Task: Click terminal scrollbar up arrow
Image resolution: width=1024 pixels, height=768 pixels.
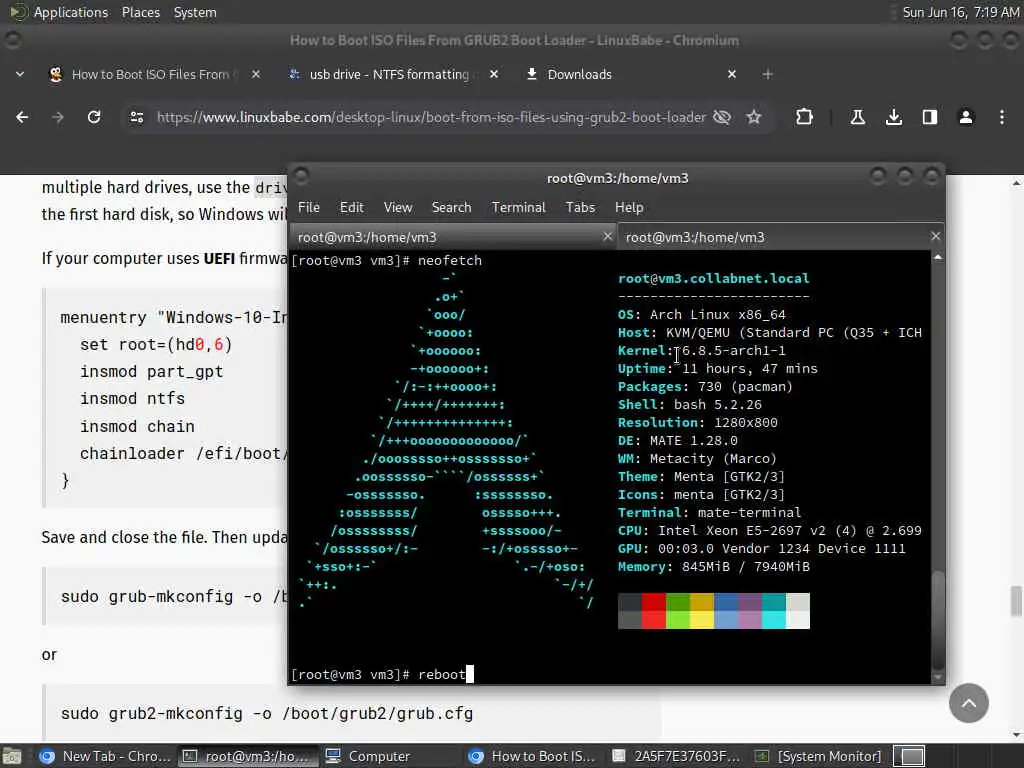Action: coord(938,258)
